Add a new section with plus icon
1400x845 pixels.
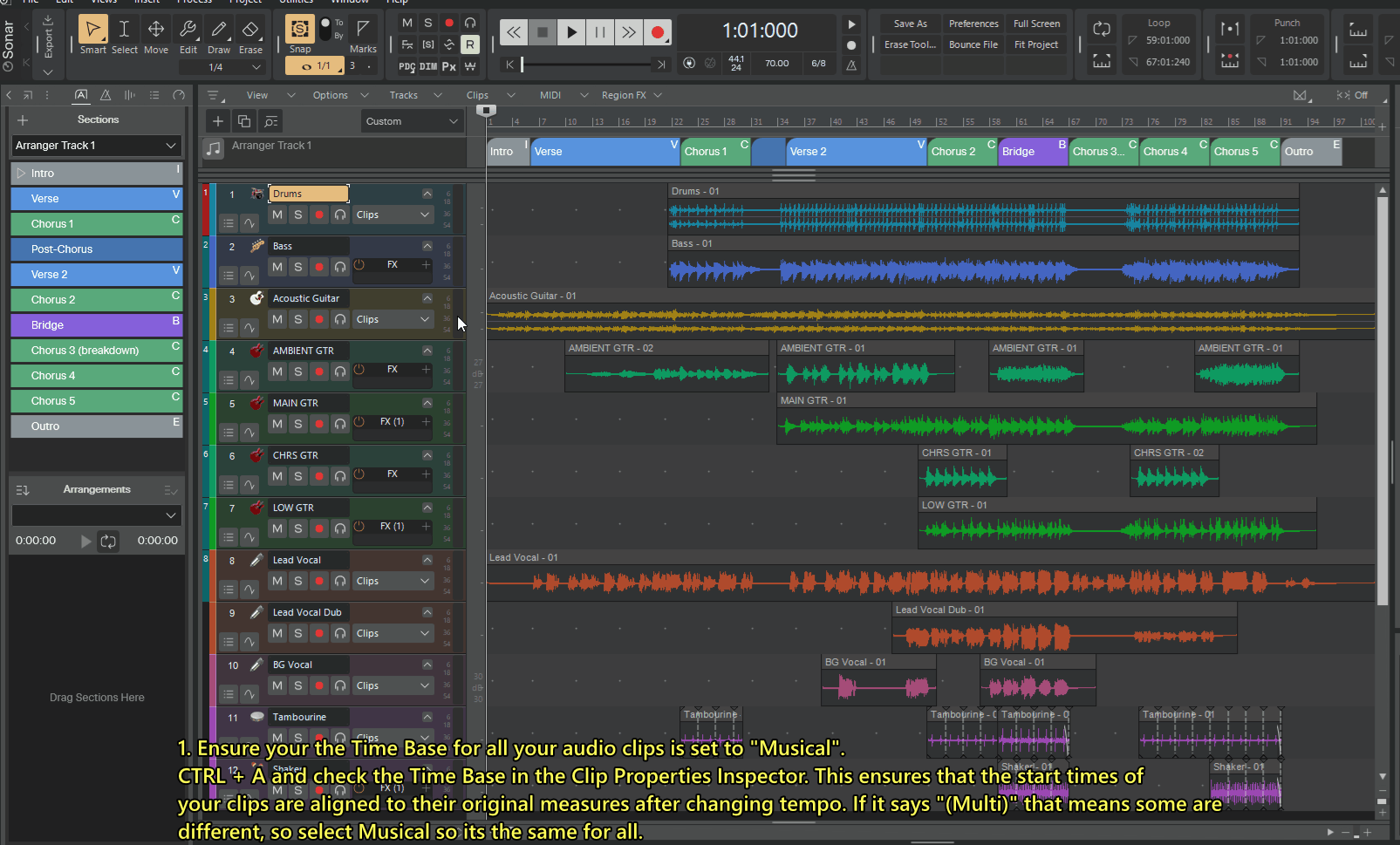coord(23,120)
